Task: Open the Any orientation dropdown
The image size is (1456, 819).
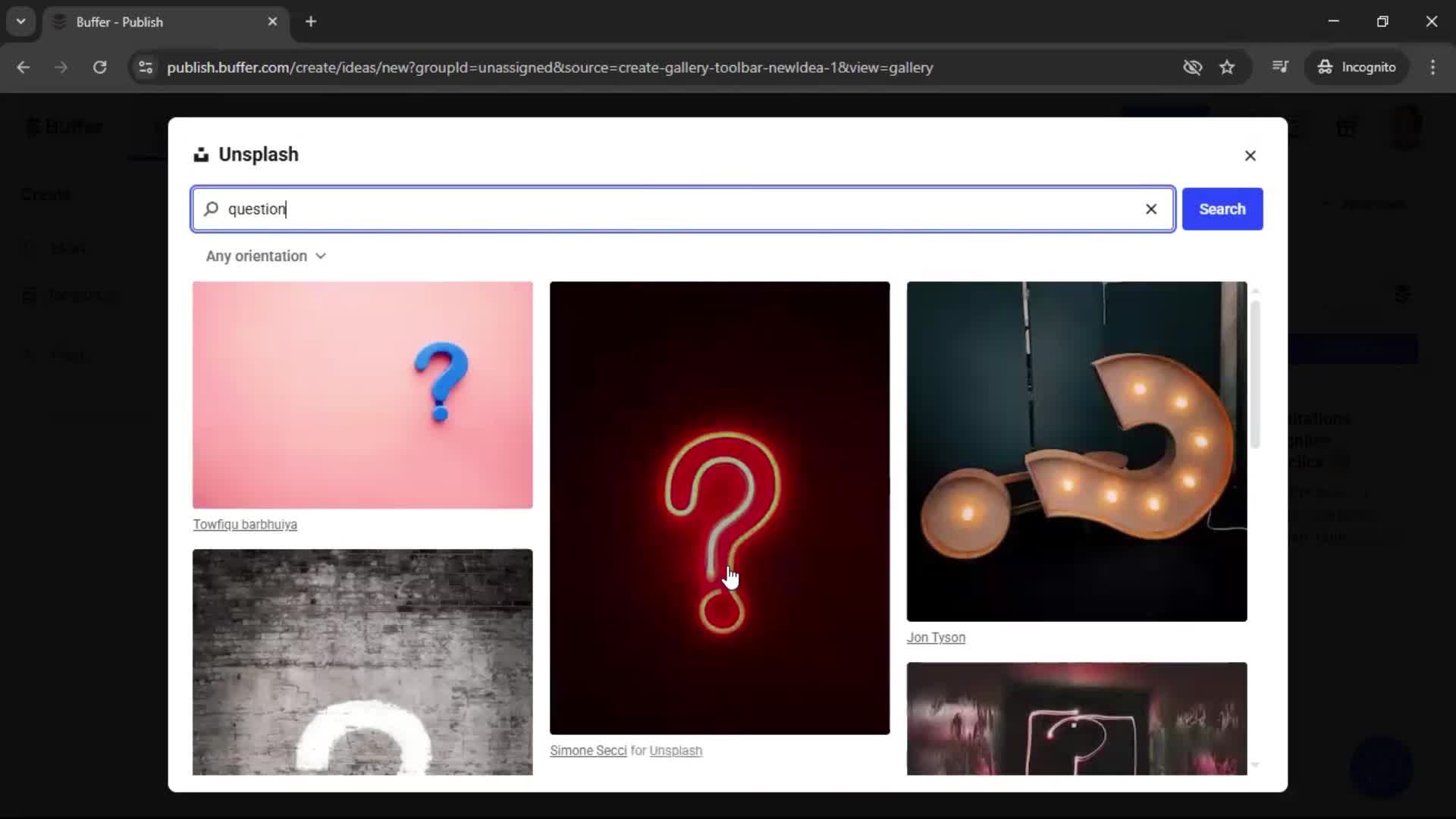Action: click(x=265, y=256)
